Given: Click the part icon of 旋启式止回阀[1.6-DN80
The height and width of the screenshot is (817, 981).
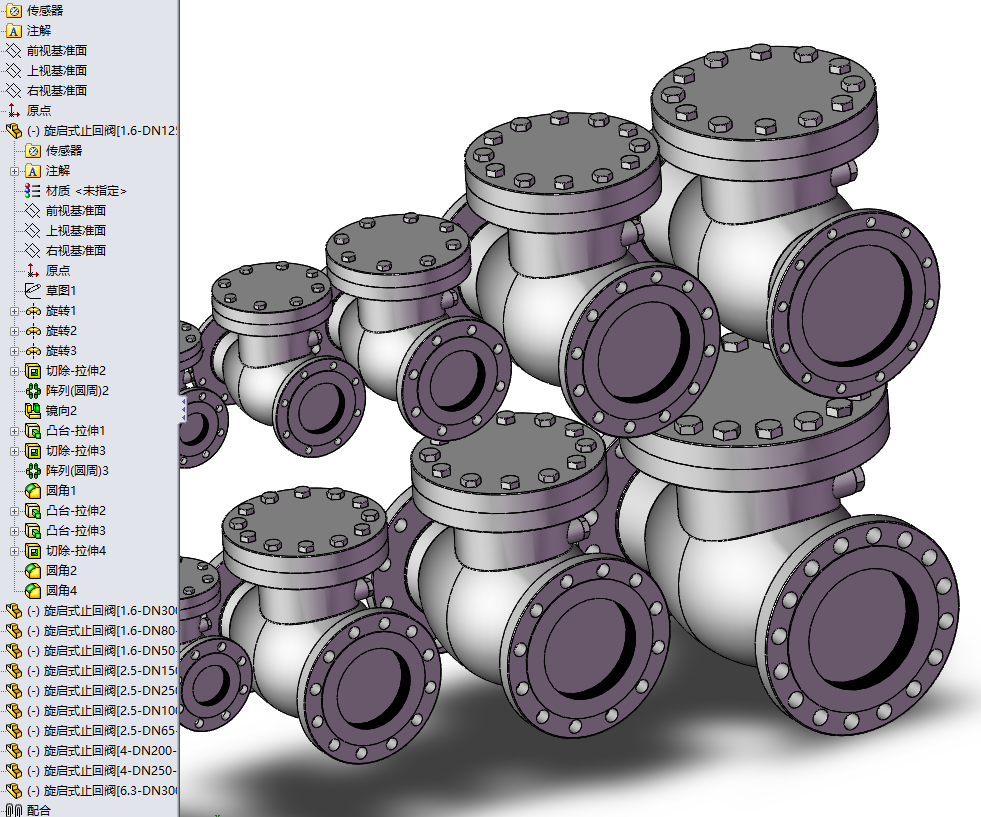Looking at the screenshot, I should pyautogui.click(x=14, y=631).
